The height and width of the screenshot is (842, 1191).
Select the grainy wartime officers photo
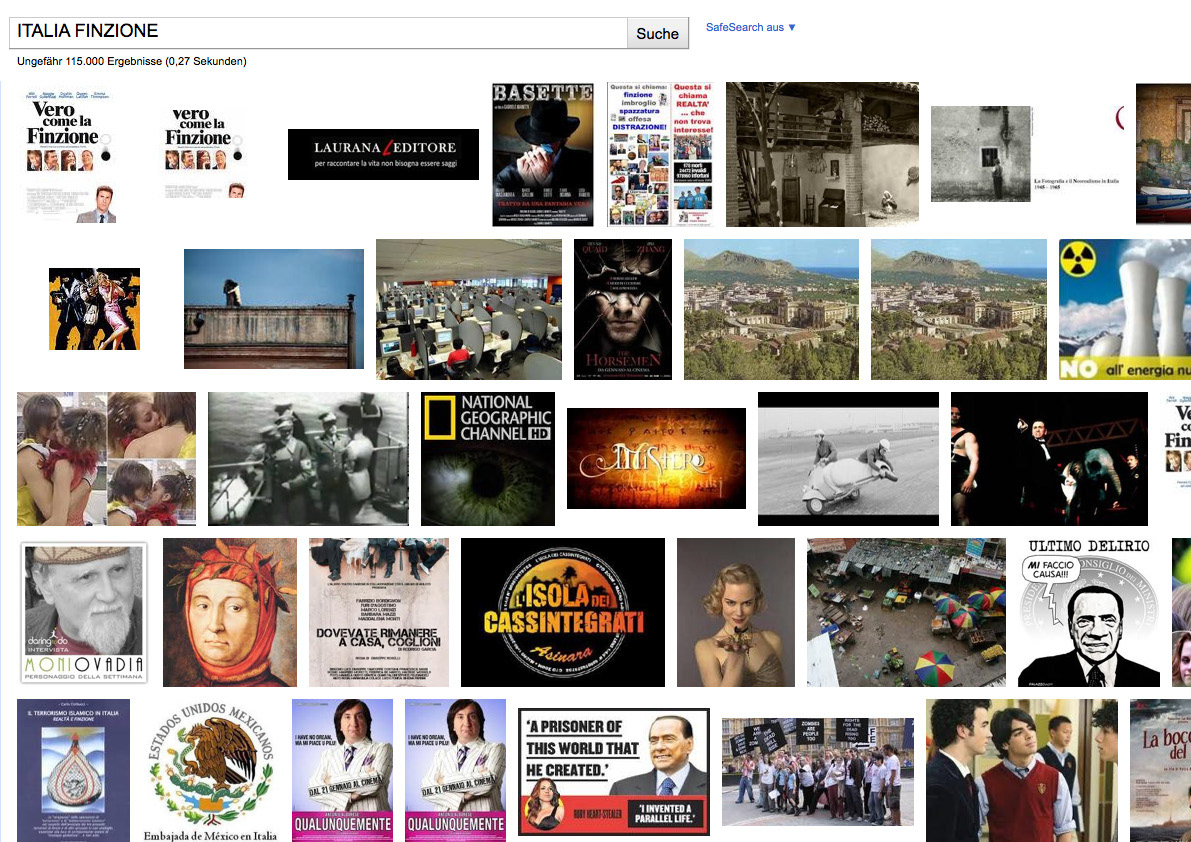pos(308,459)
